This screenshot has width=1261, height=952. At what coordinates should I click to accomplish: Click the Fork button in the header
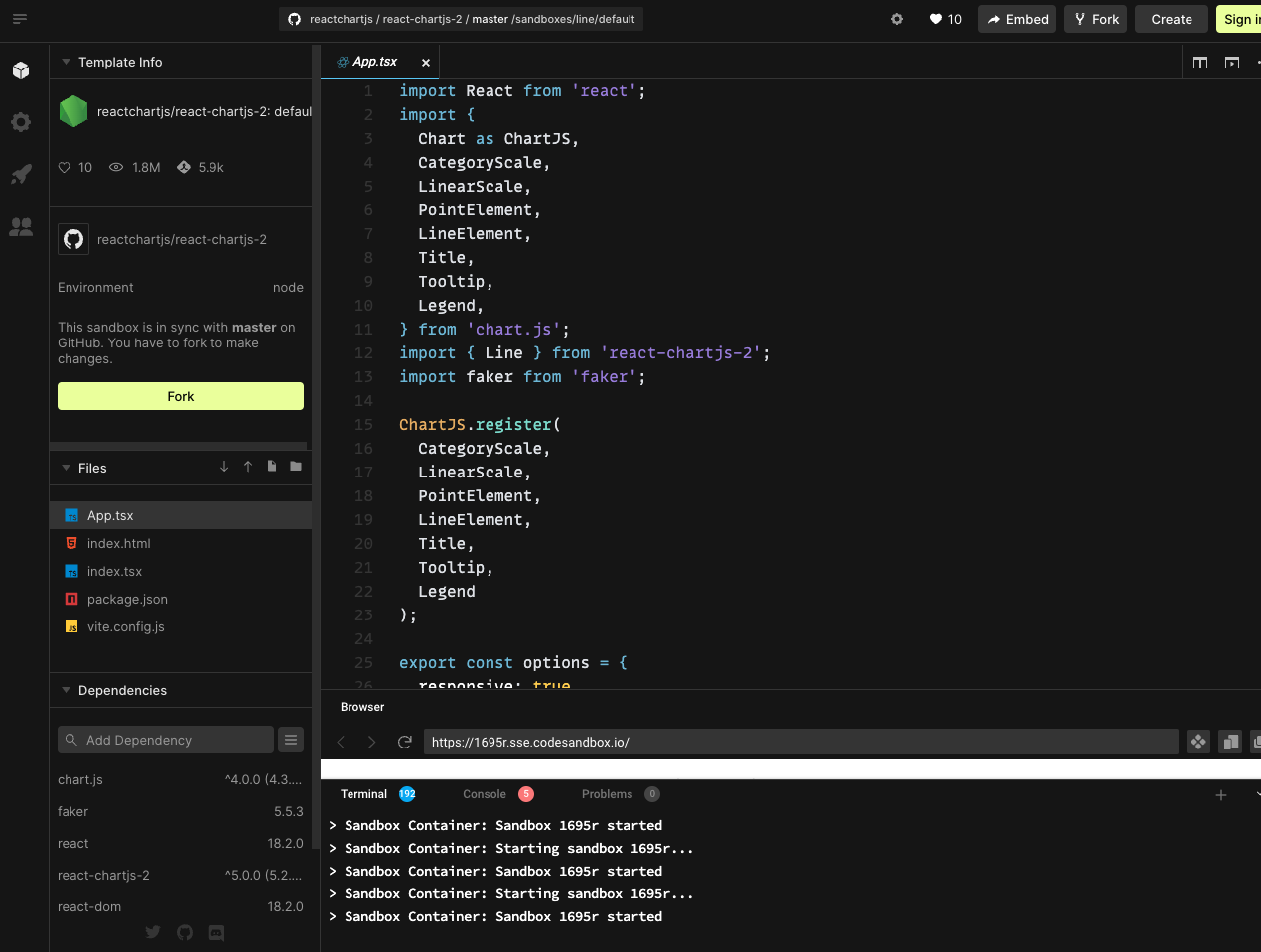(x=1096, y=19)
